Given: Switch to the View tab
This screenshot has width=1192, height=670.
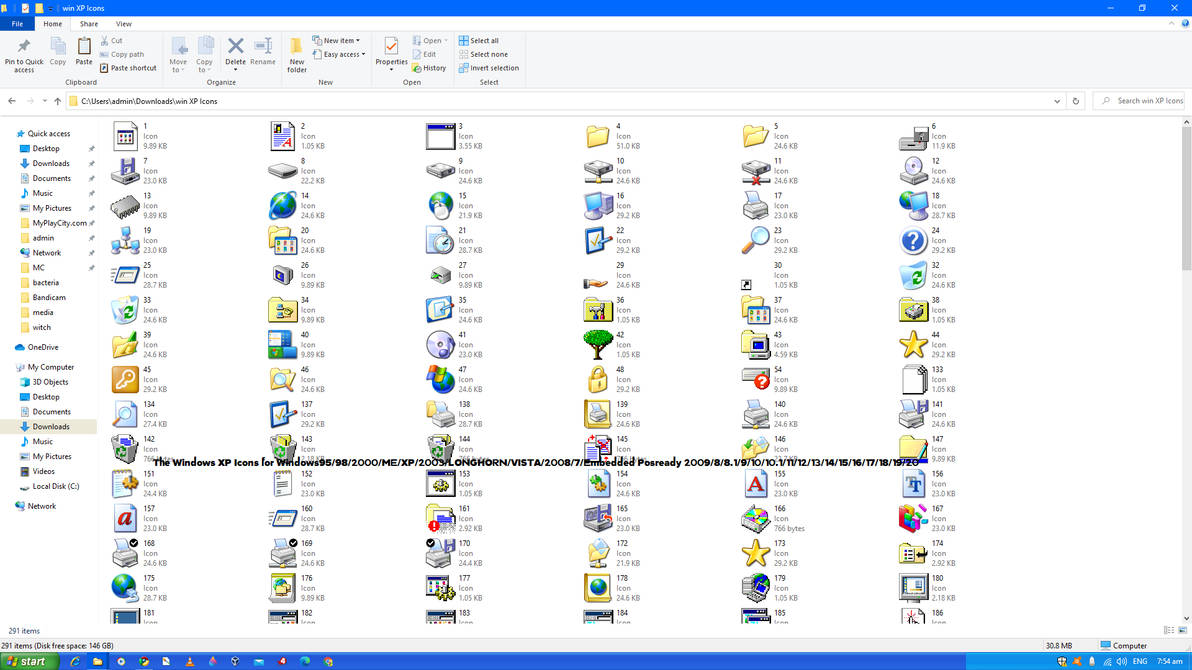Looking at the screenshot, I should pyautogui.click(x=124, y=23).
